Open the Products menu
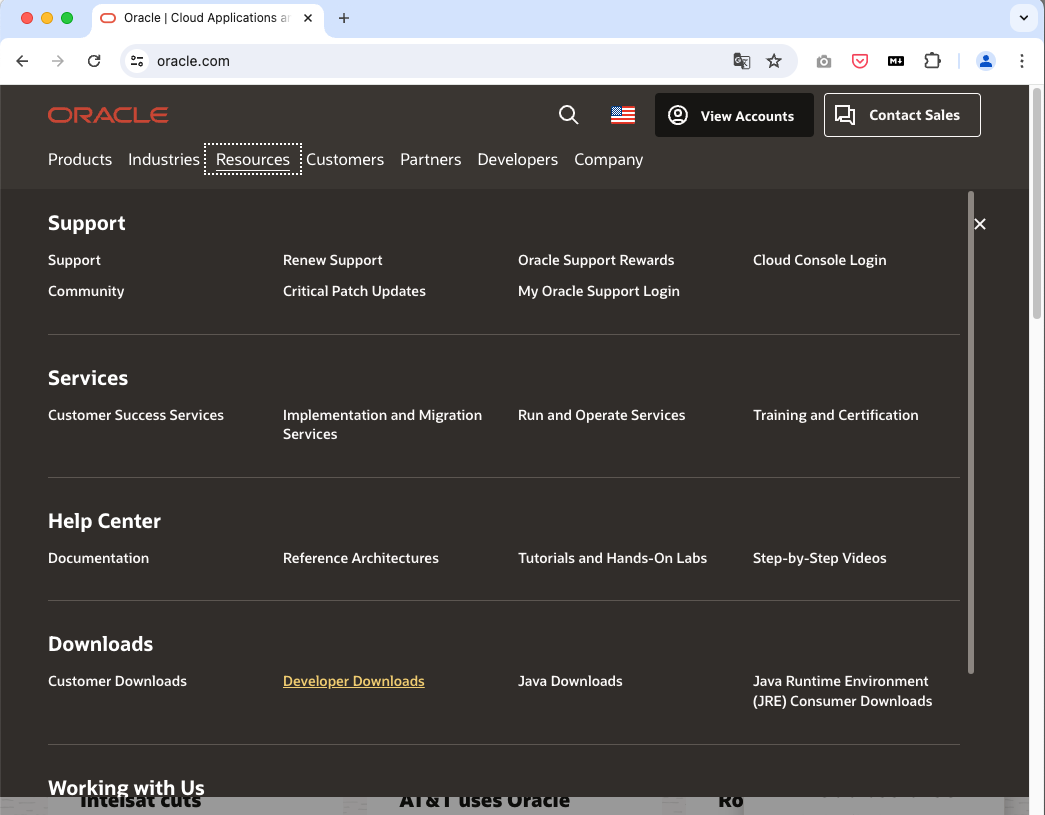The width and height of the screenshot is (1045, 815). tap(80, 160)
